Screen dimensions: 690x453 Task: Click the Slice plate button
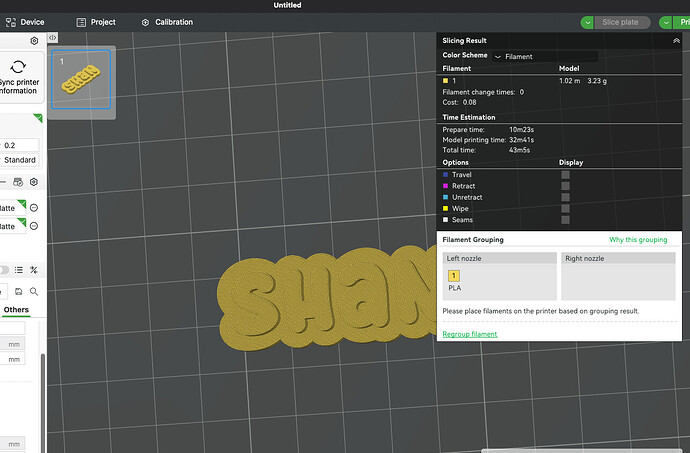point(620,22)
